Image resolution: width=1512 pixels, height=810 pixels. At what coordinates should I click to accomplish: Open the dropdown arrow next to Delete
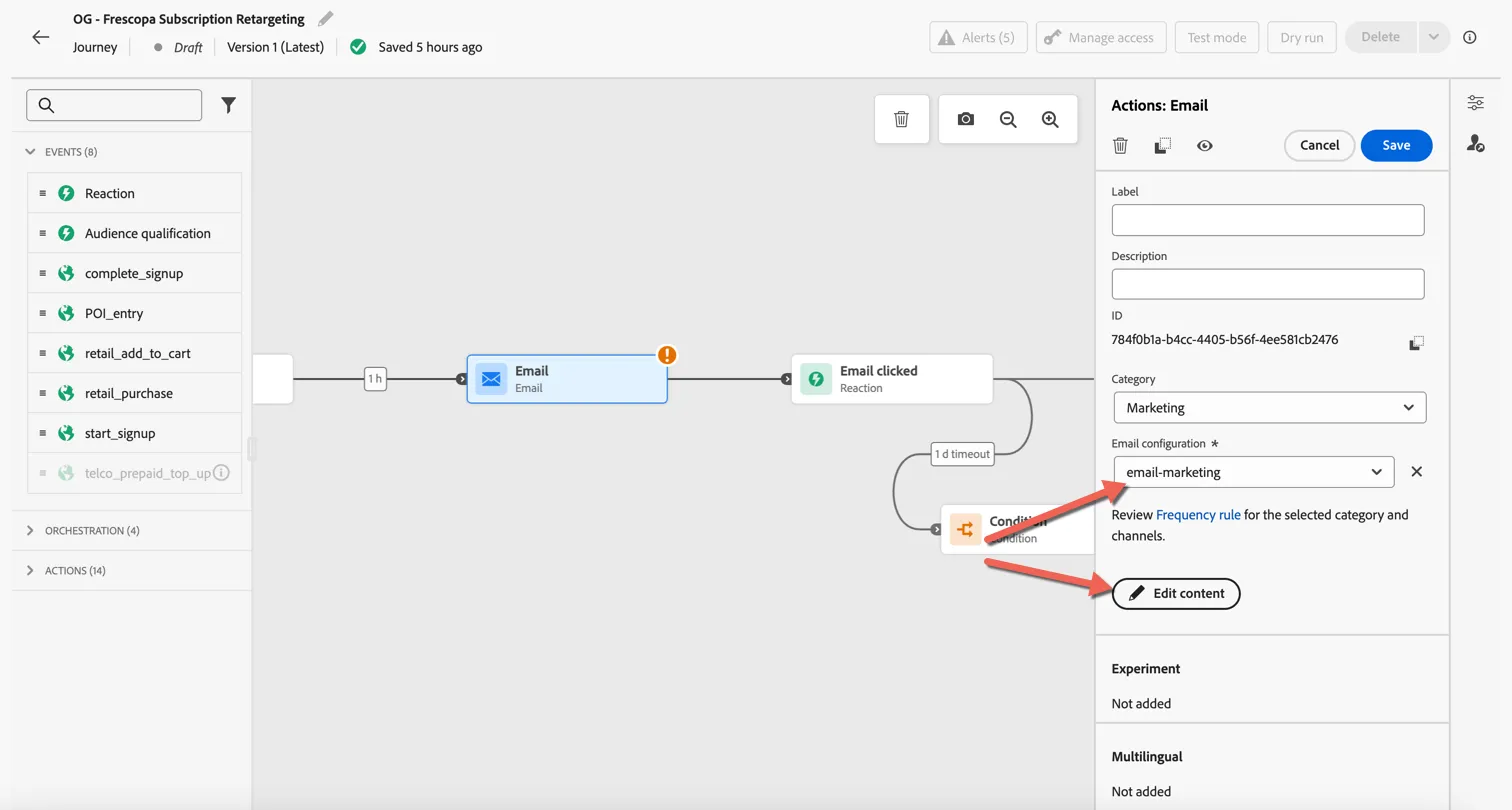pyautogui.click(x=1433, y=37)
